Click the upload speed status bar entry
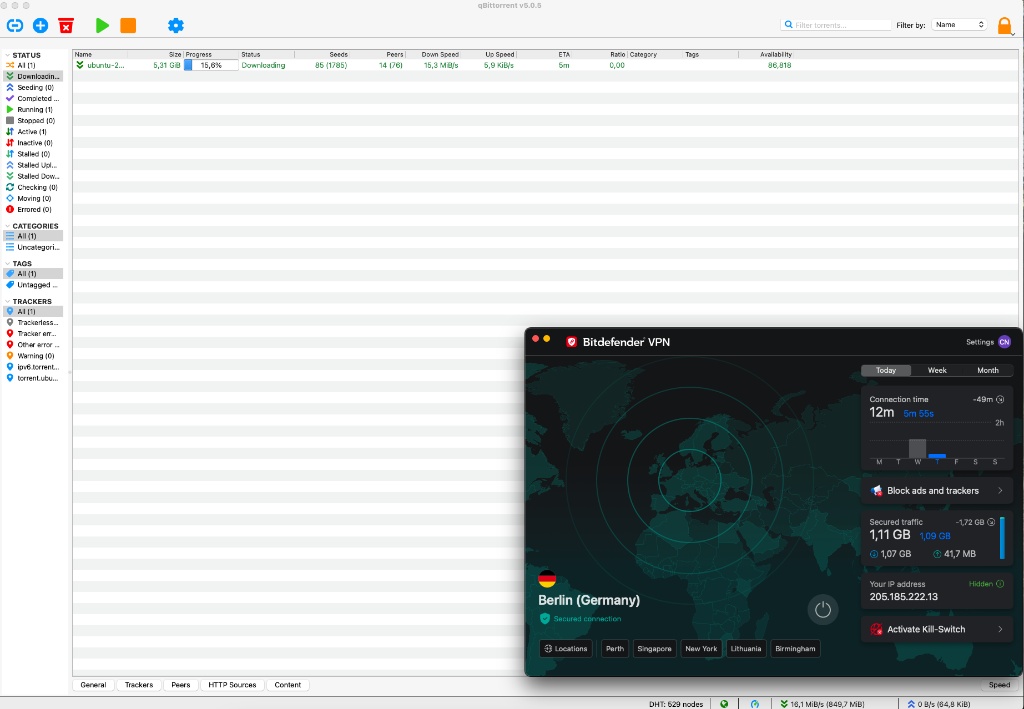This screenshot has width=1024, height=709. [939, 704]
